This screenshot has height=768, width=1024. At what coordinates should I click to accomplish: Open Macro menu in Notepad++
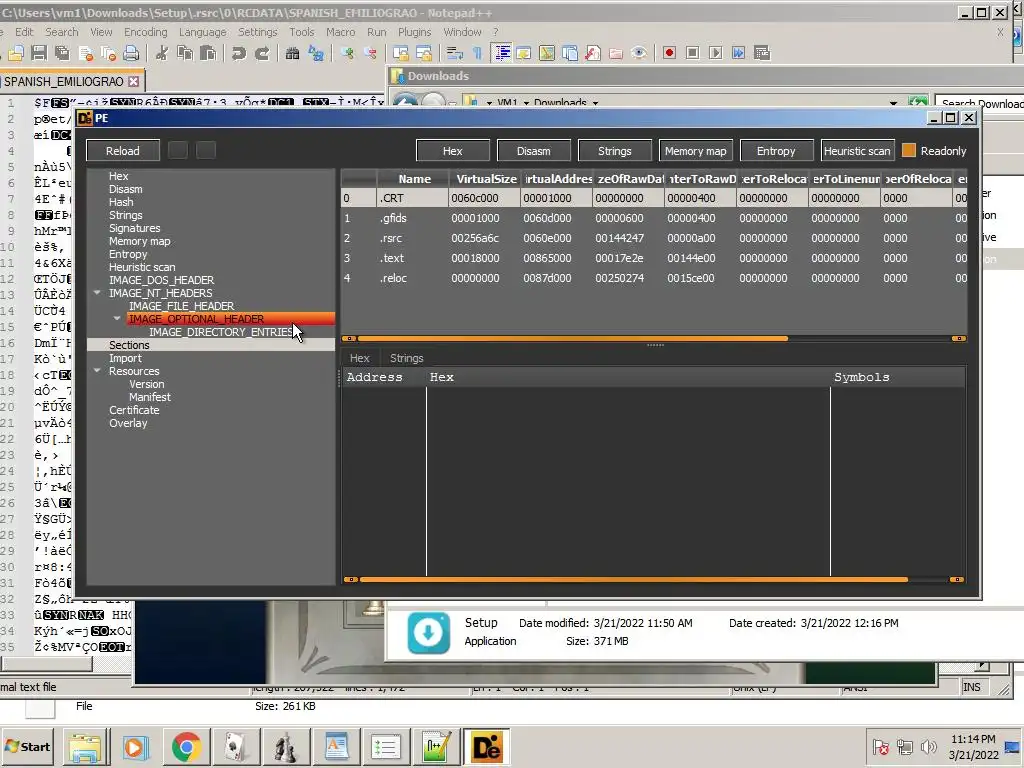pos(340,32)
